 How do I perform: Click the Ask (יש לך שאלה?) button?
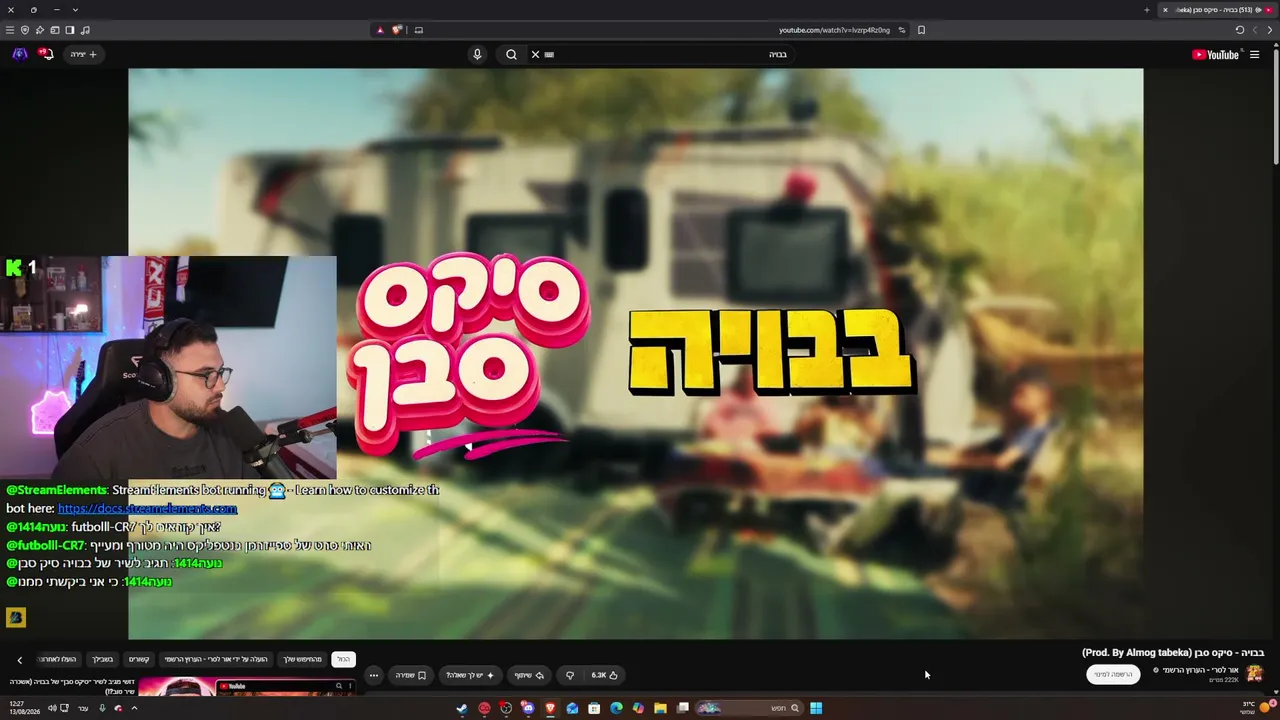[x=470, y=675]
